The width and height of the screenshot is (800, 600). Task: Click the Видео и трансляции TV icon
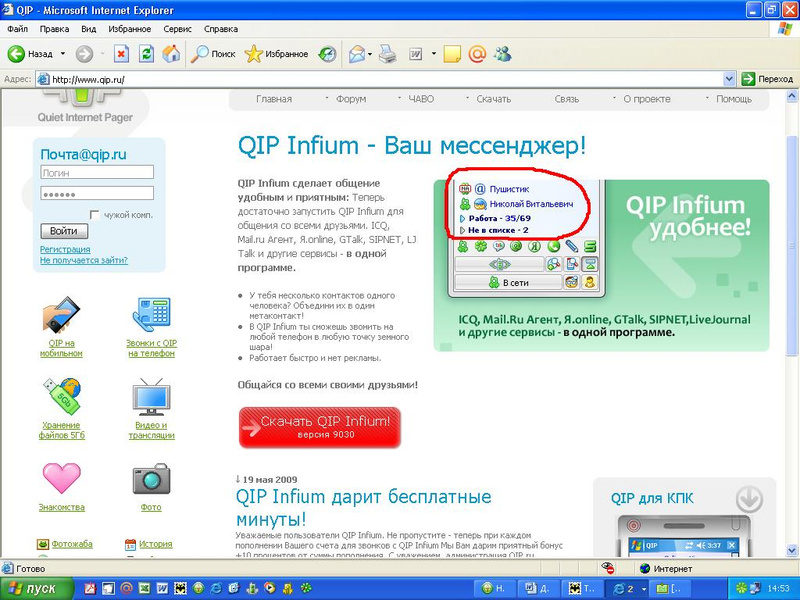point(151,397)
